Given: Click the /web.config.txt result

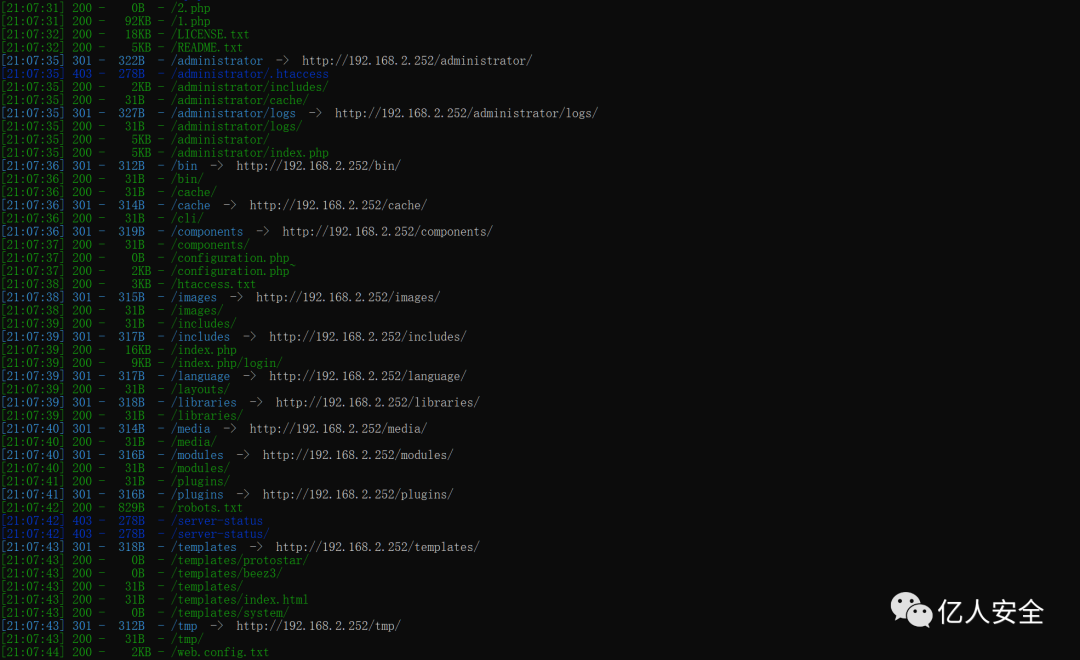Looking at the screenshot, I should [220, 652].
